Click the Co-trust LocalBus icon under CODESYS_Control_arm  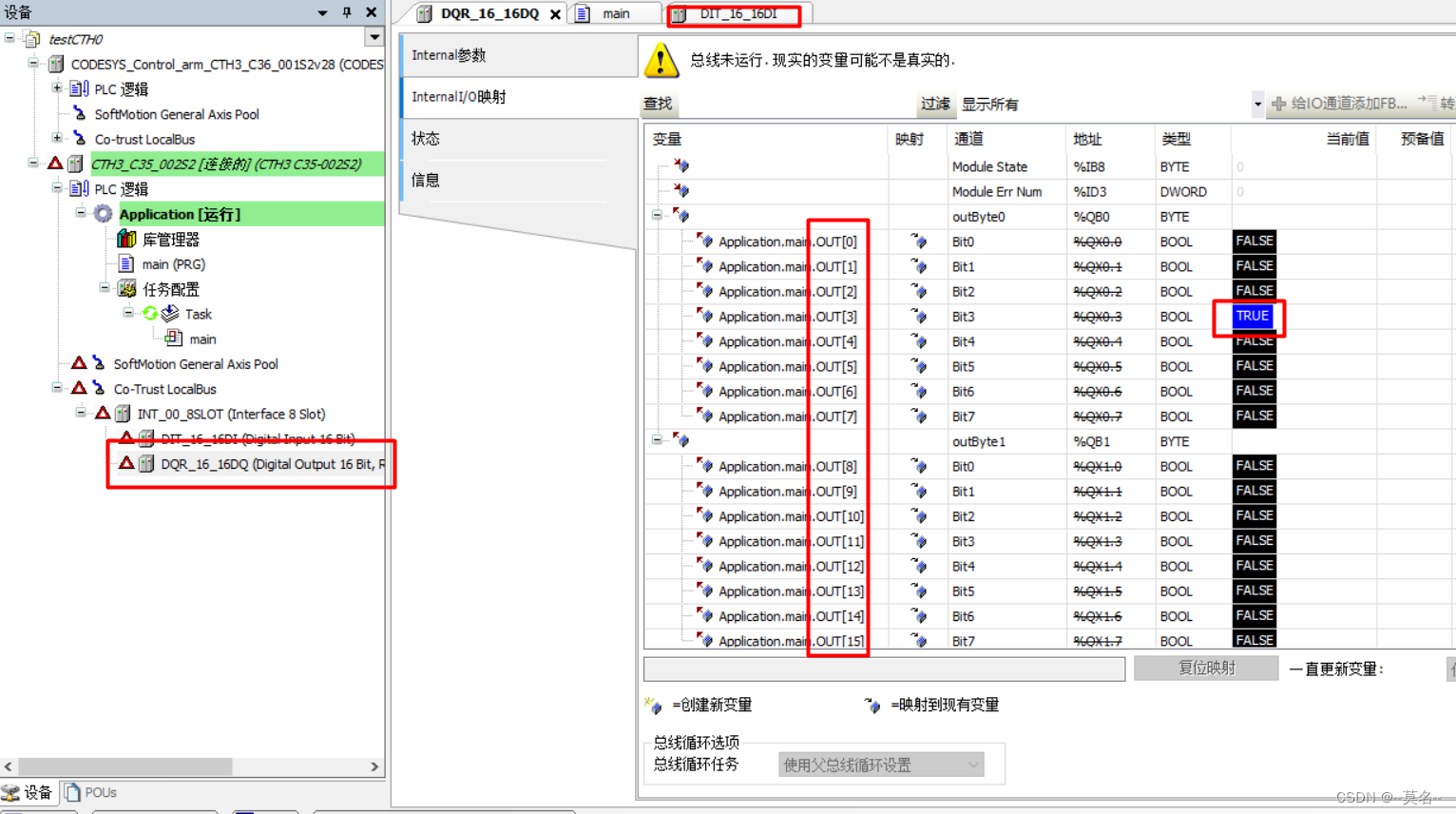point(80,139)
